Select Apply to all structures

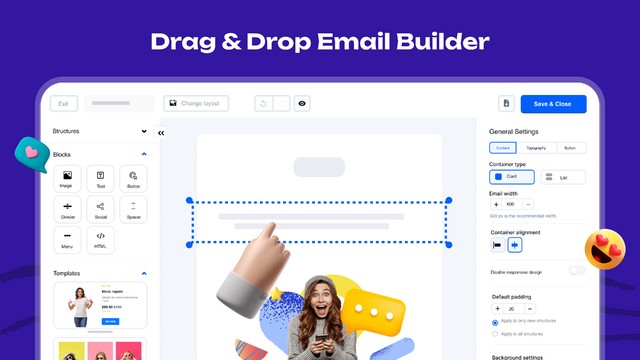pos(495,334)
